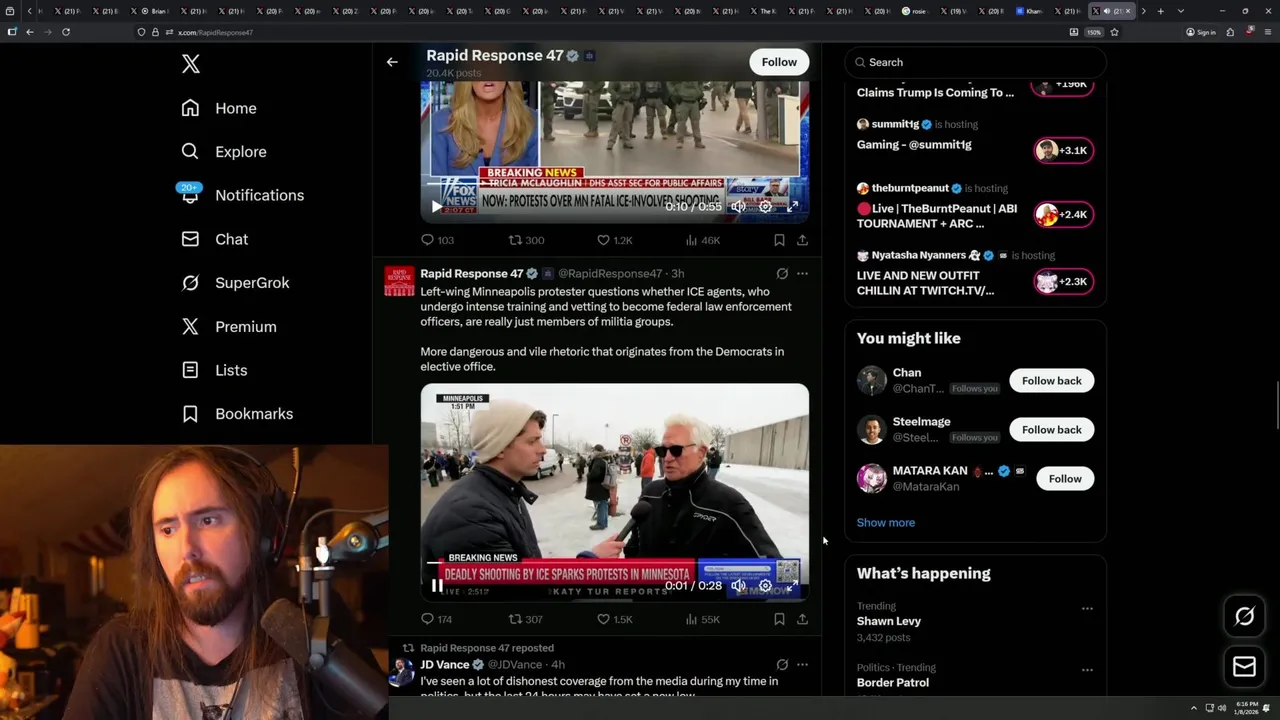The width and height of the screenshot is (1280, 720).
Task: Bookmark the post with 55K views
Action: tap(779, 619)
